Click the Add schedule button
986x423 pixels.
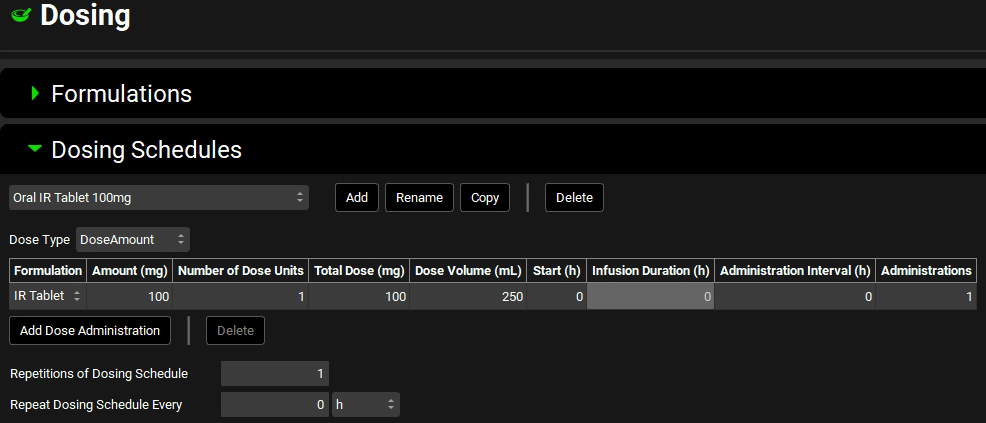(356, 198)
